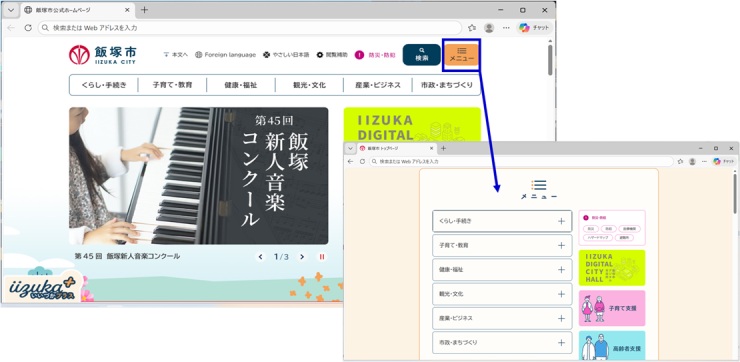This screenshot has height=362, width=740.
Task: Pause the homepage slideshow
Action: coord(322,257)
